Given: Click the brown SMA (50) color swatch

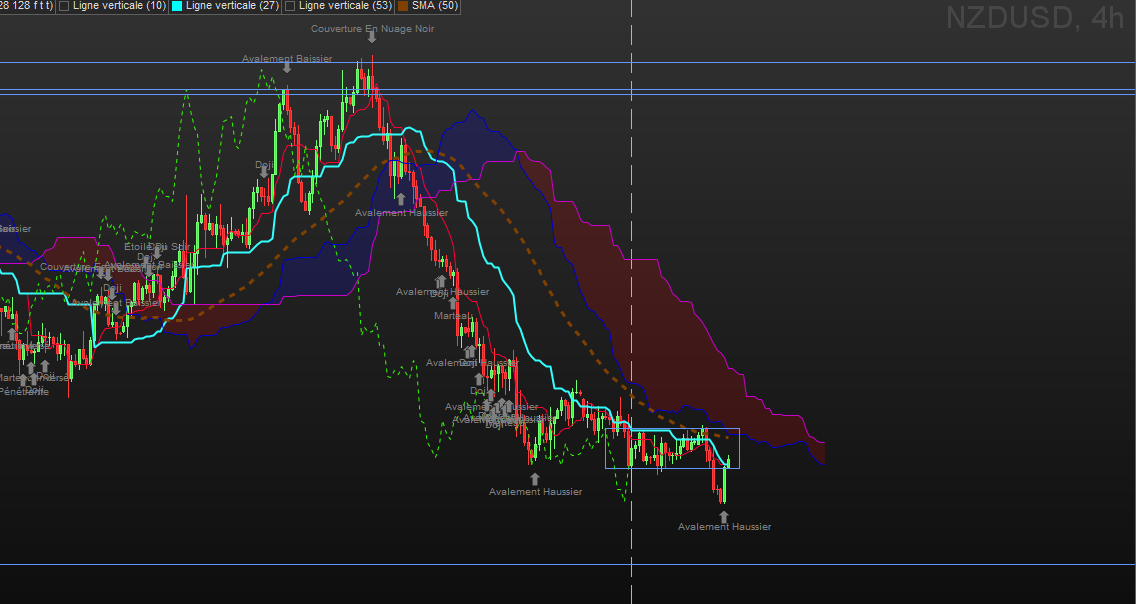Looking at the screenshot, I should [x=402, y=6].
